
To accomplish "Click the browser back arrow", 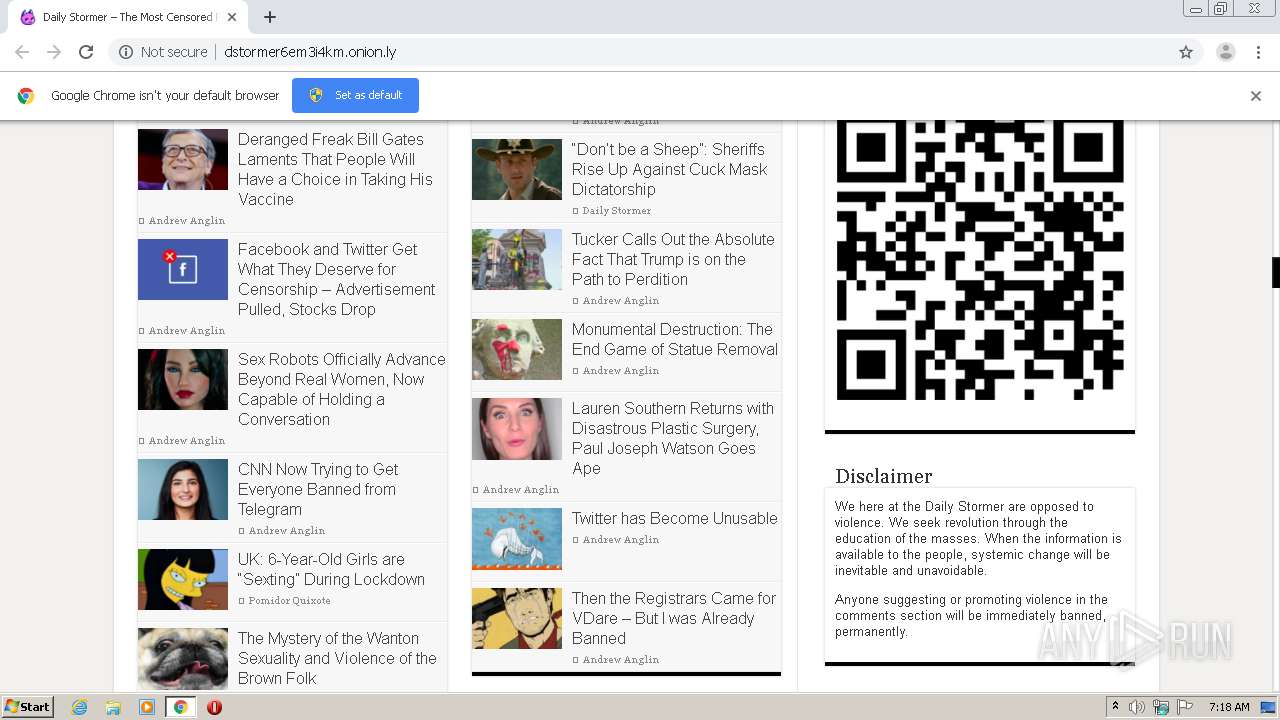I will 22,52.
